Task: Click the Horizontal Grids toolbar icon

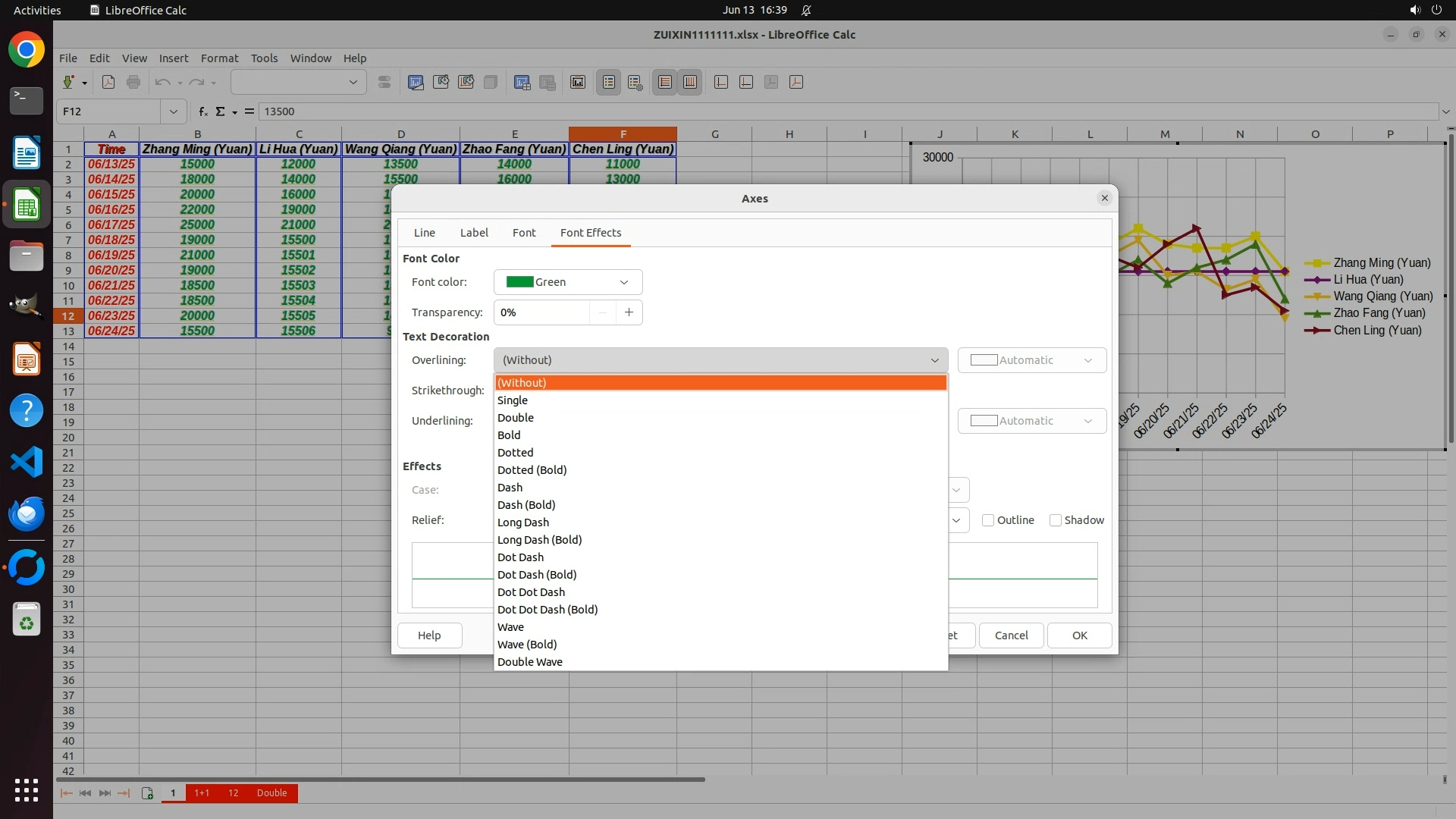Action: pos(665,82)
